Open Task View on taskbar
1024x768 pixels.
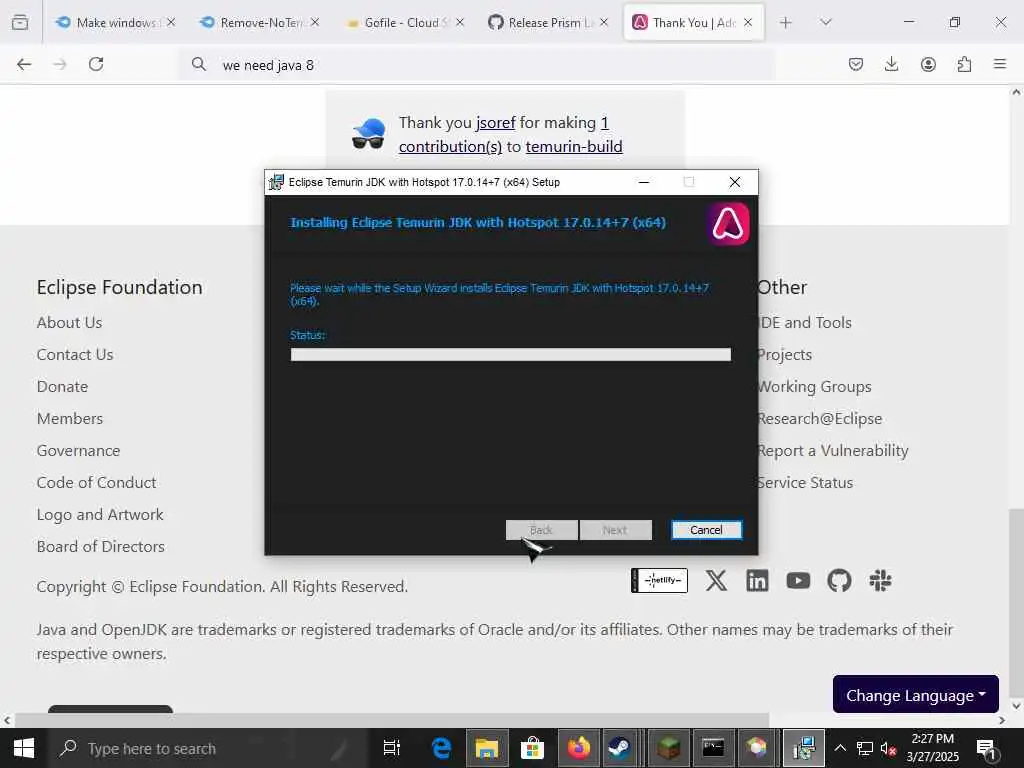coord(391,748)
